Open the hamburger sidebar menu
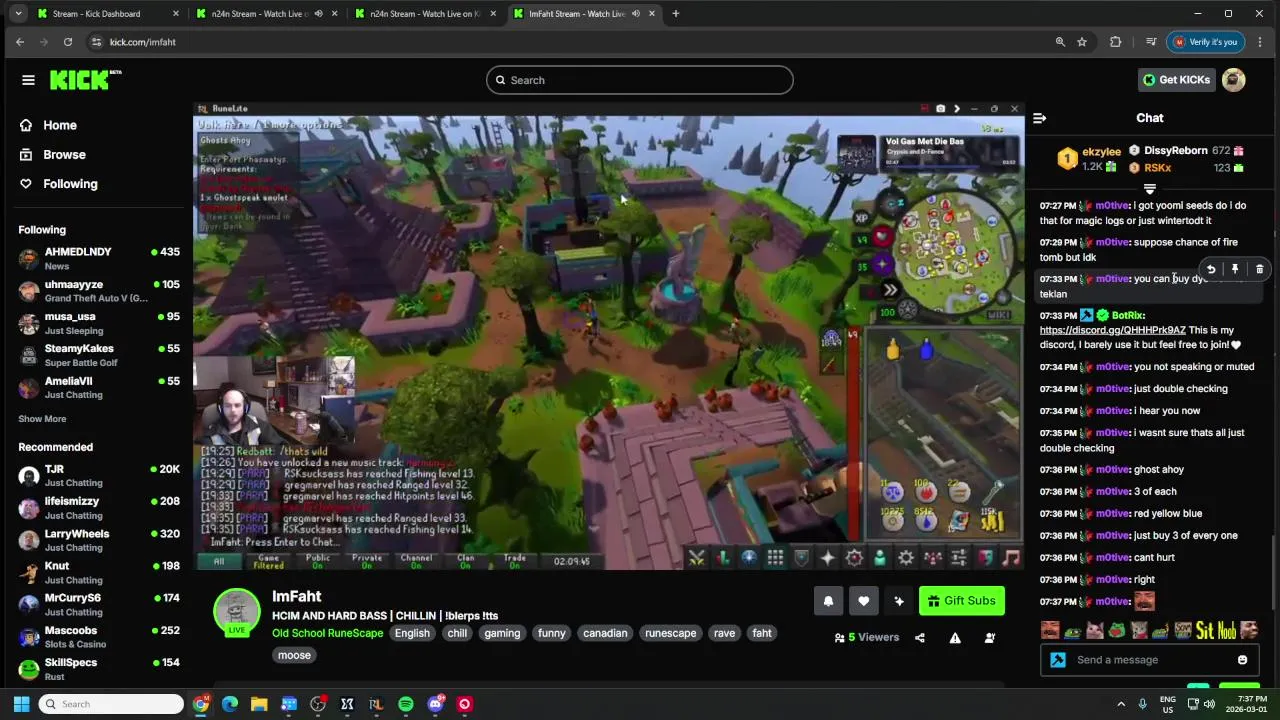 [28, 80]
